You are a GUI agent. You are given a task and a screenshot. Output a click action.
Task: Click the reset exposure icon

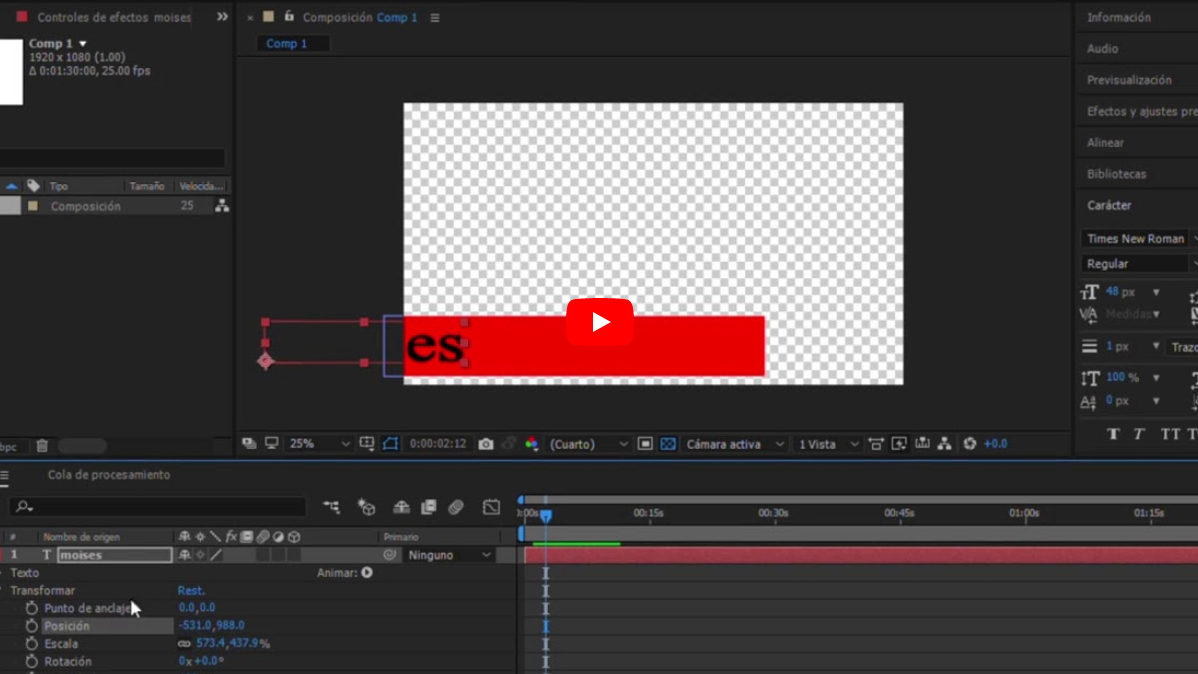[x=970, y=444]
